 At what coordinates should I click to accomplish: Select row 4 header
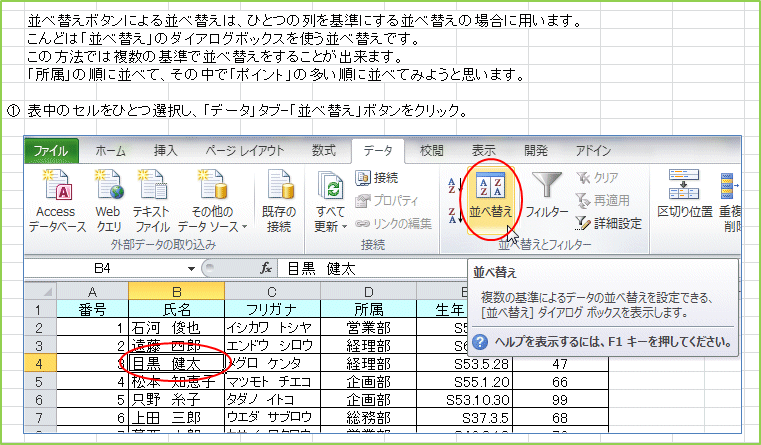click(40, 363)
